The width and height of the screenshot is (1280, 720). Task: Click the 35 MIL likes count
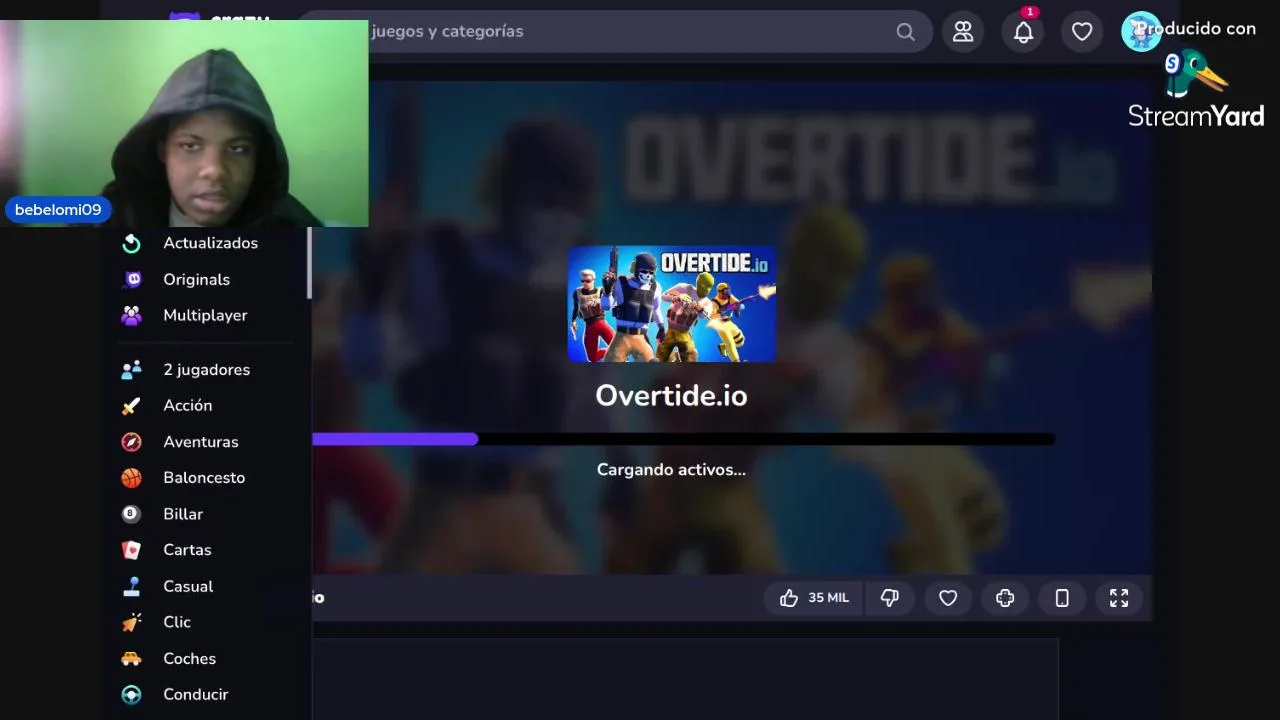coord(828,598)
